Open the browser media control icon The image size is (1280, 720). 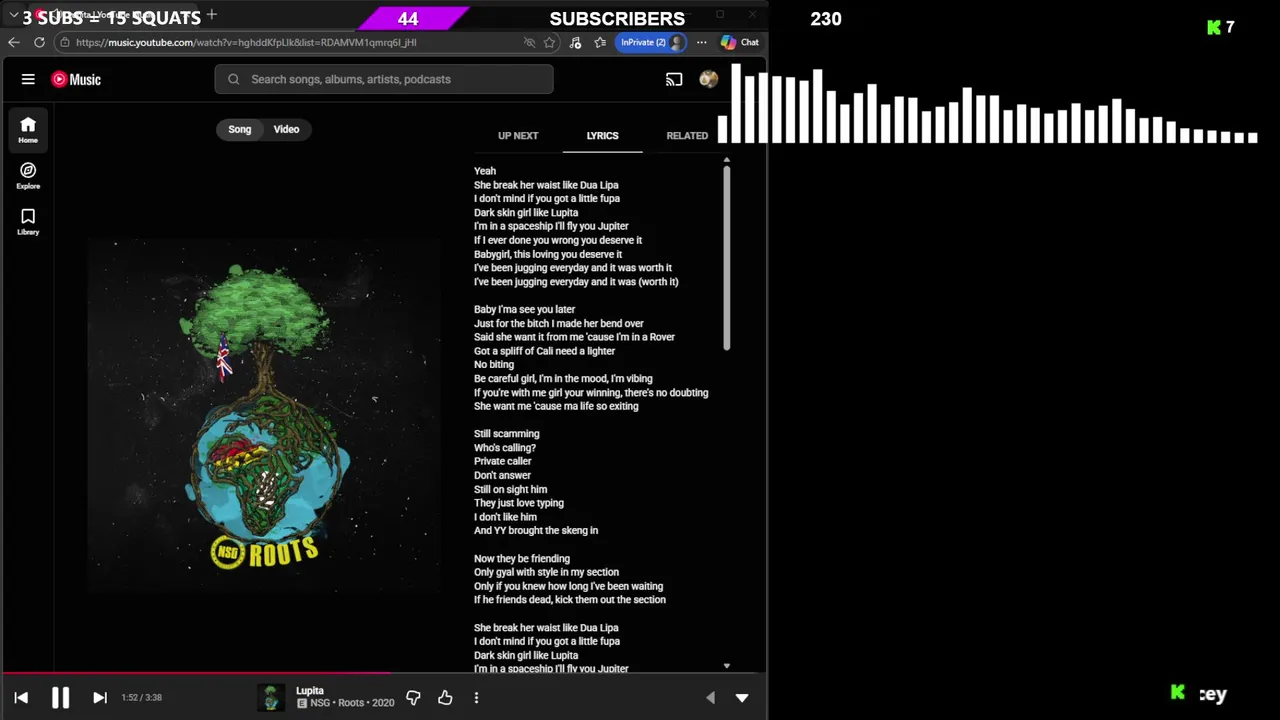[575, 42]
